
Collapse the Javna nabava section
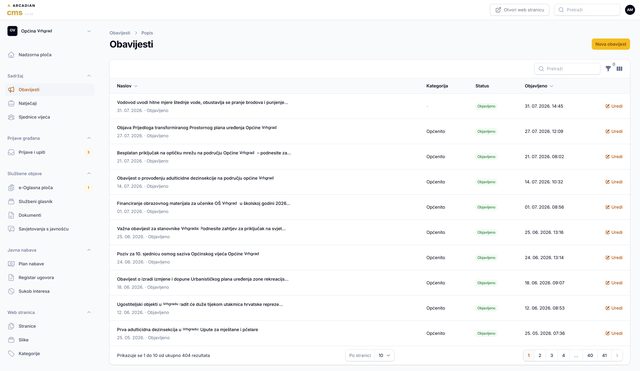point(89,250)
